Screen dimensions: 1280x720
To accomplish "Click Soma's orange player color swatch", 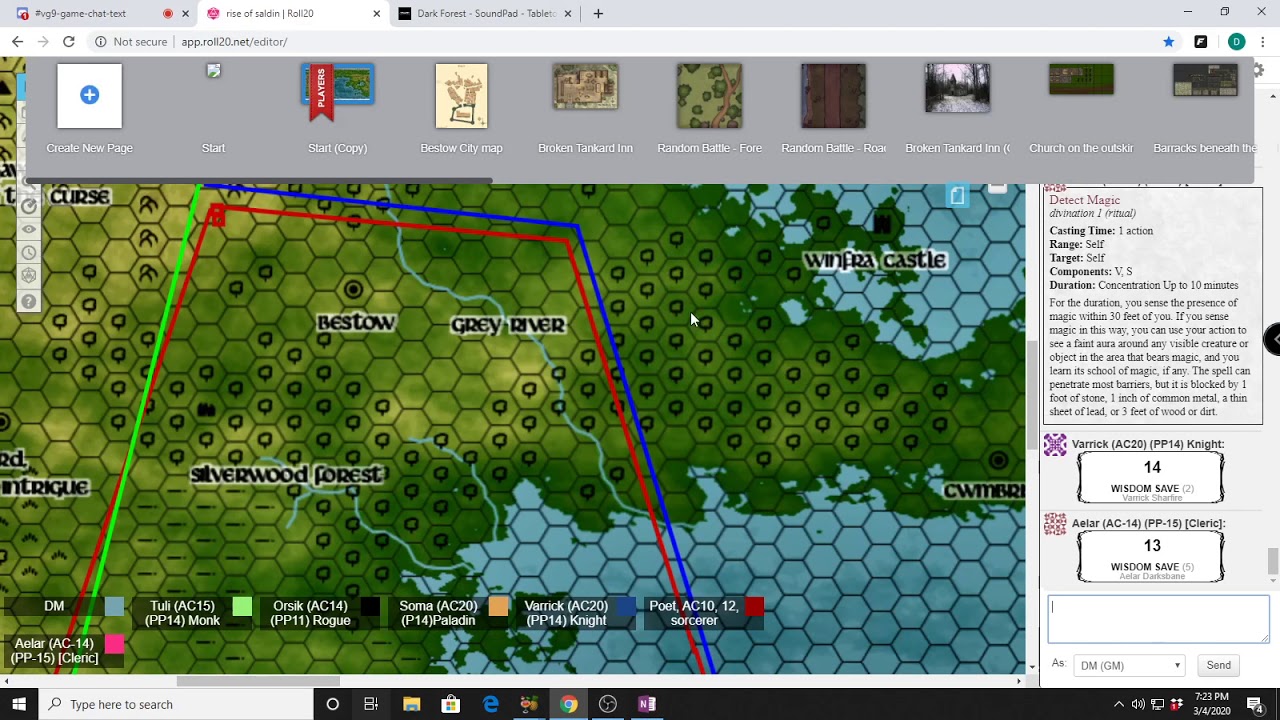I will tap(498, 606).
